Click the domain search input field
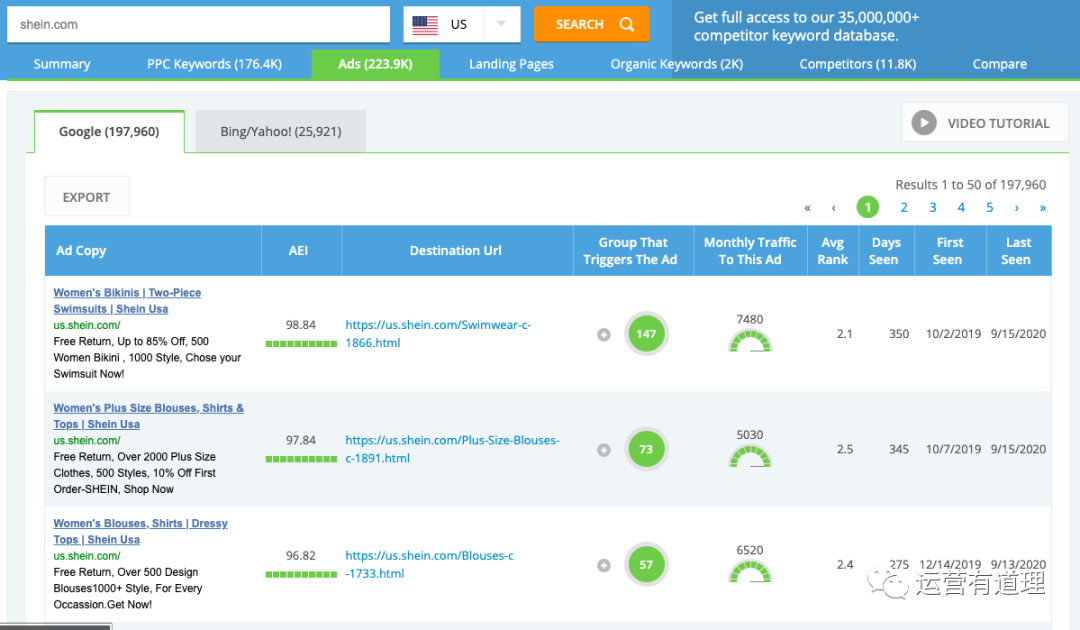Screen dimensions: 1080x630 [198, 25]
